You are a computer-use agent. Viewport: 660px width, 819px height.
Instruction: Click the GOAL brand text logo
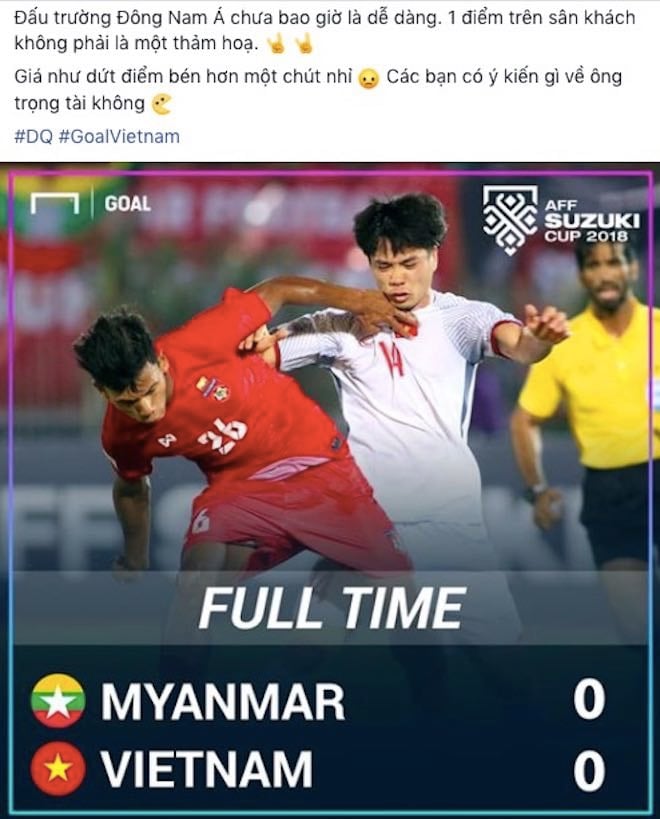[x=127, y=204]
